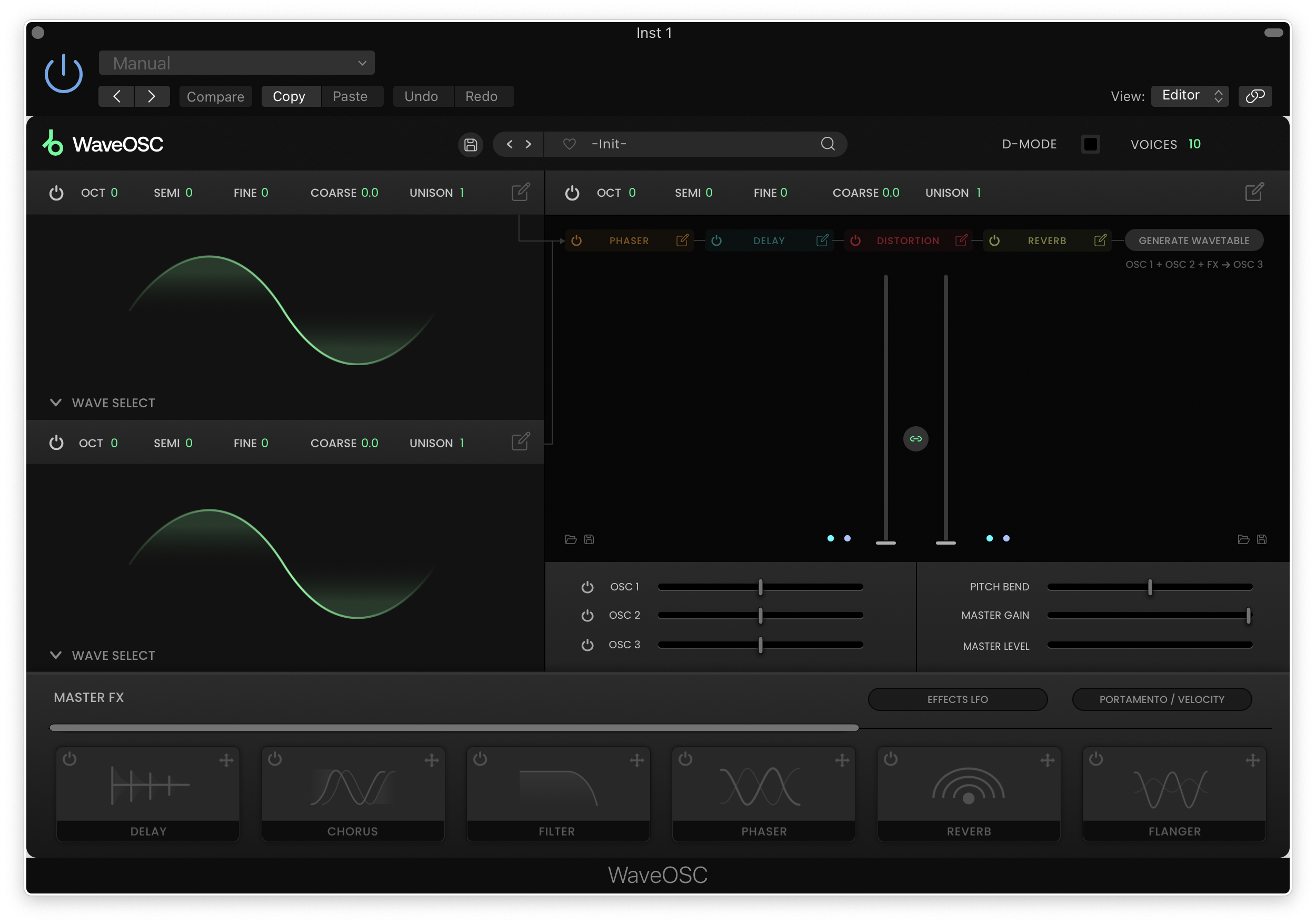
Task: Toggle the D-MODE checkbox
Action: pyautogui.click(x=1090, y=144)
